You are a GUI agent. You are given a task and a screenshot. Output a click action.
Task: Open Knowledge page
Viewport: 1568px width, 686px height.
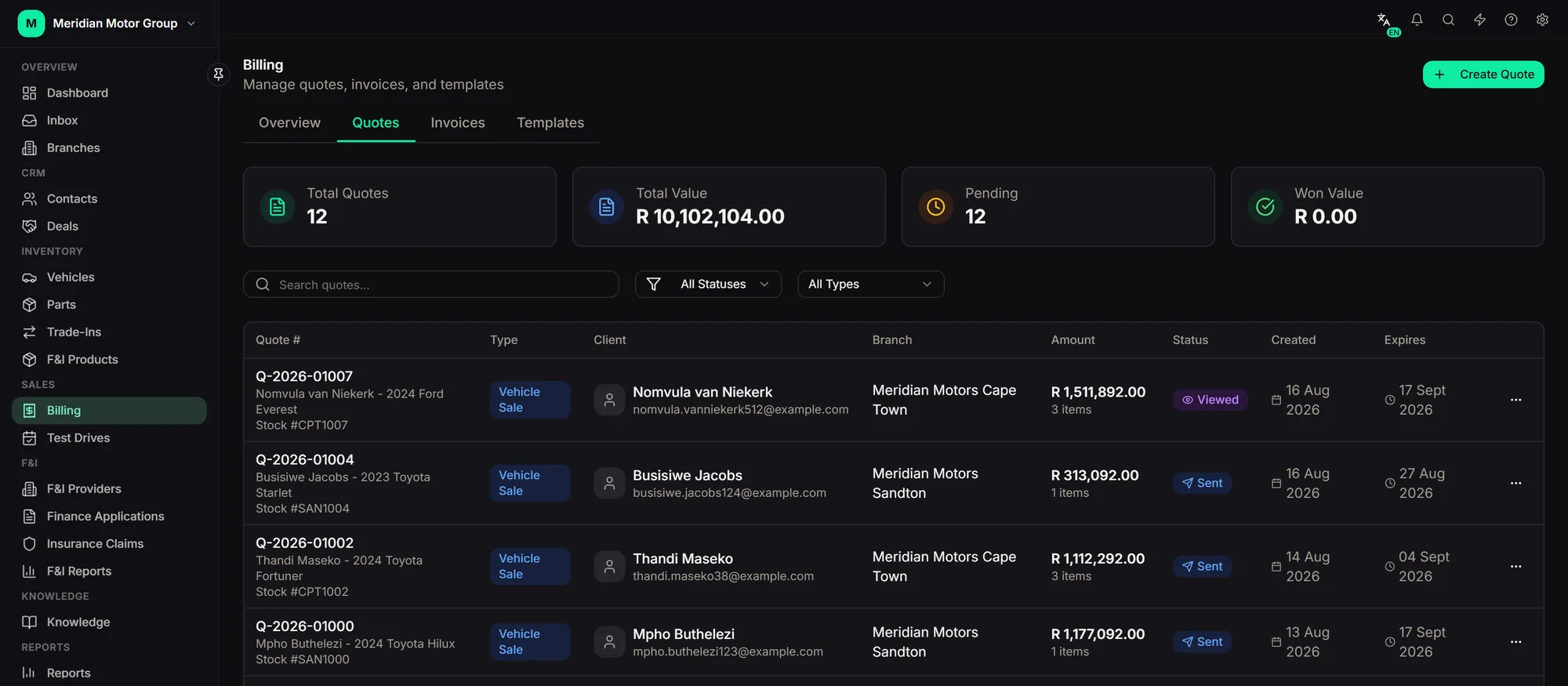click(109, 622)
